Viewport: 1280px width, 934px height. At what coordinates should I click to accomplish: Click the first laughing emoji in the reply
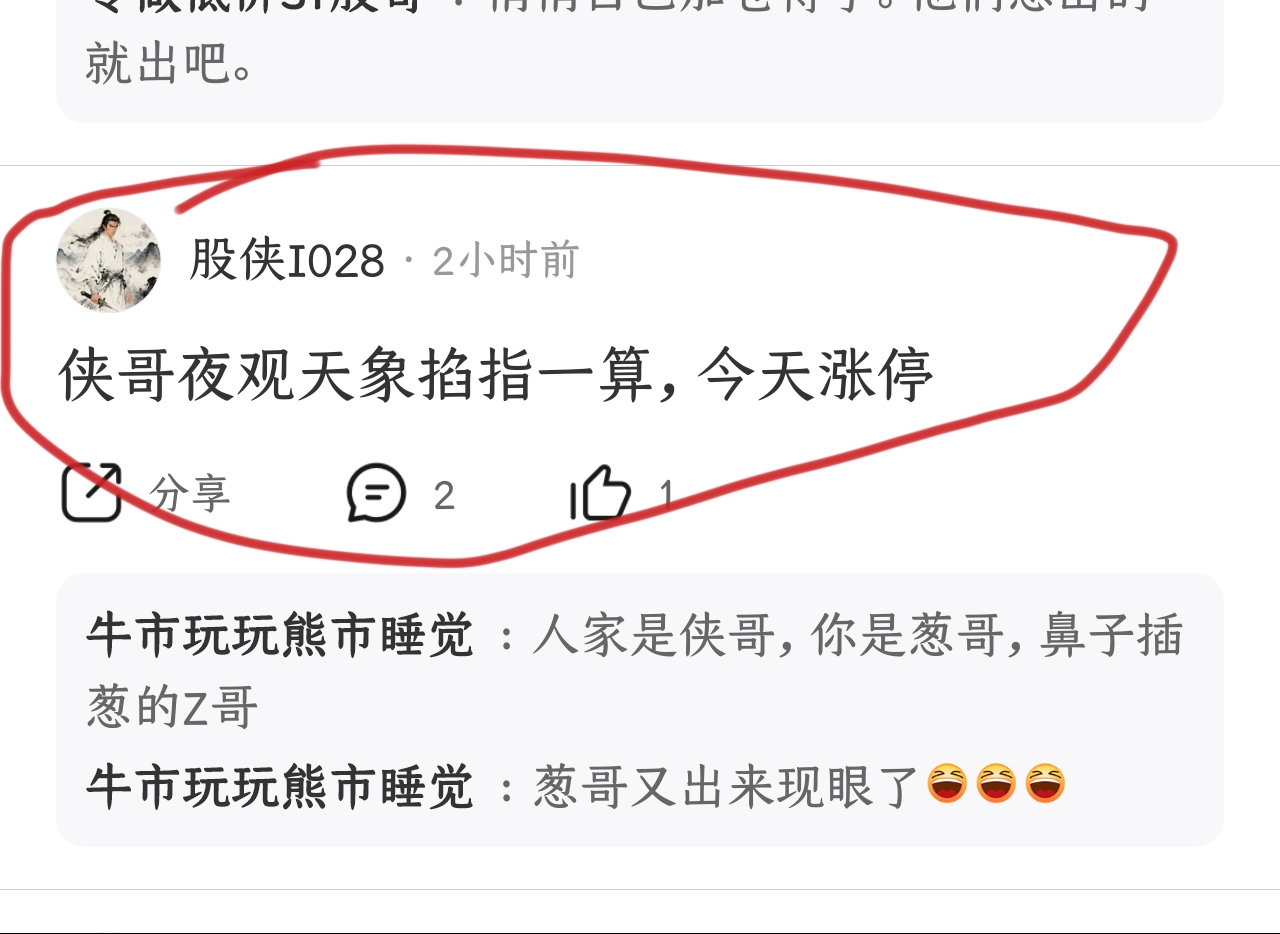(947, 784)
